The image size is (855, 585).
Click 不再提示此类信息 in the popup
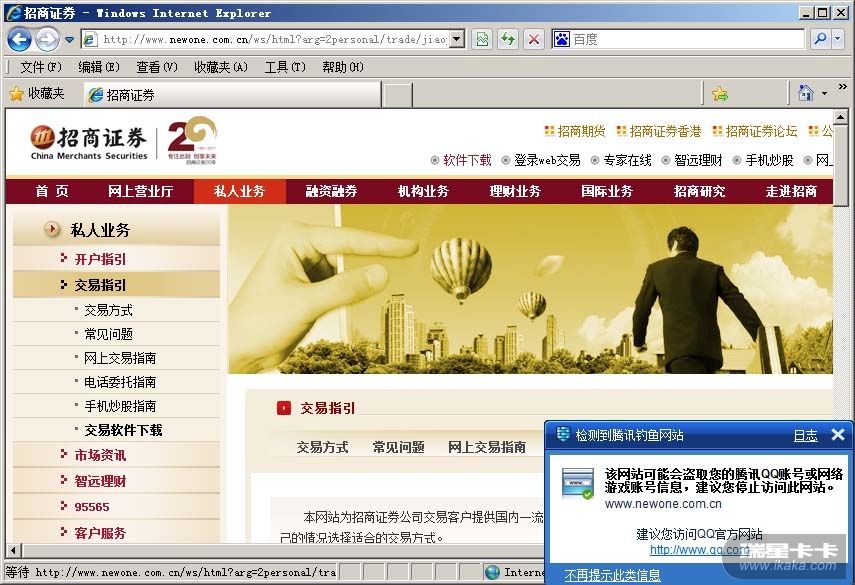[x=612, y=575]
